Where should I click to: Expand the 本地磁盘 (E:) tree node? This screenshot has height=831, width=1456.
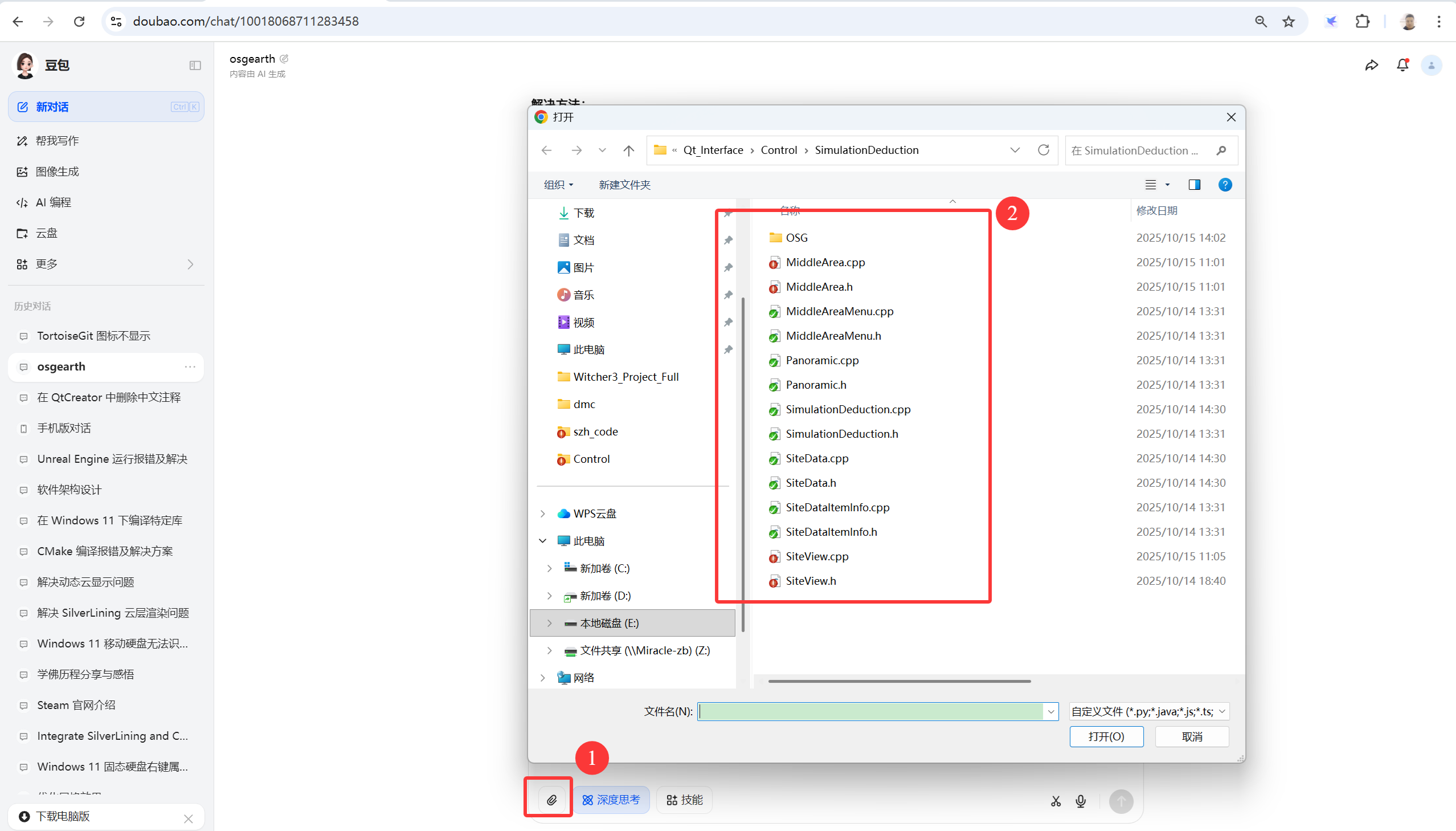click(x=549, y=624)
